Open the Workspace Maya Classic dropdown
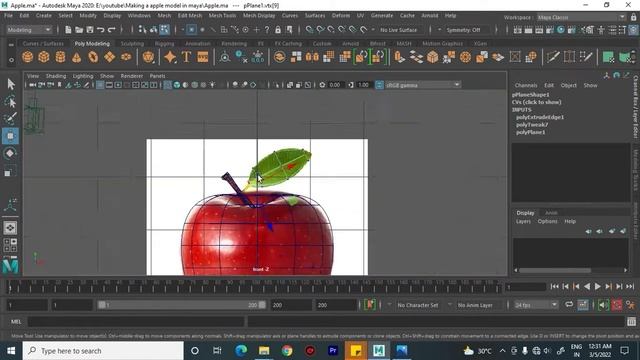The width and height of the screenshot is (640, 360). click(x=581, y=17)
